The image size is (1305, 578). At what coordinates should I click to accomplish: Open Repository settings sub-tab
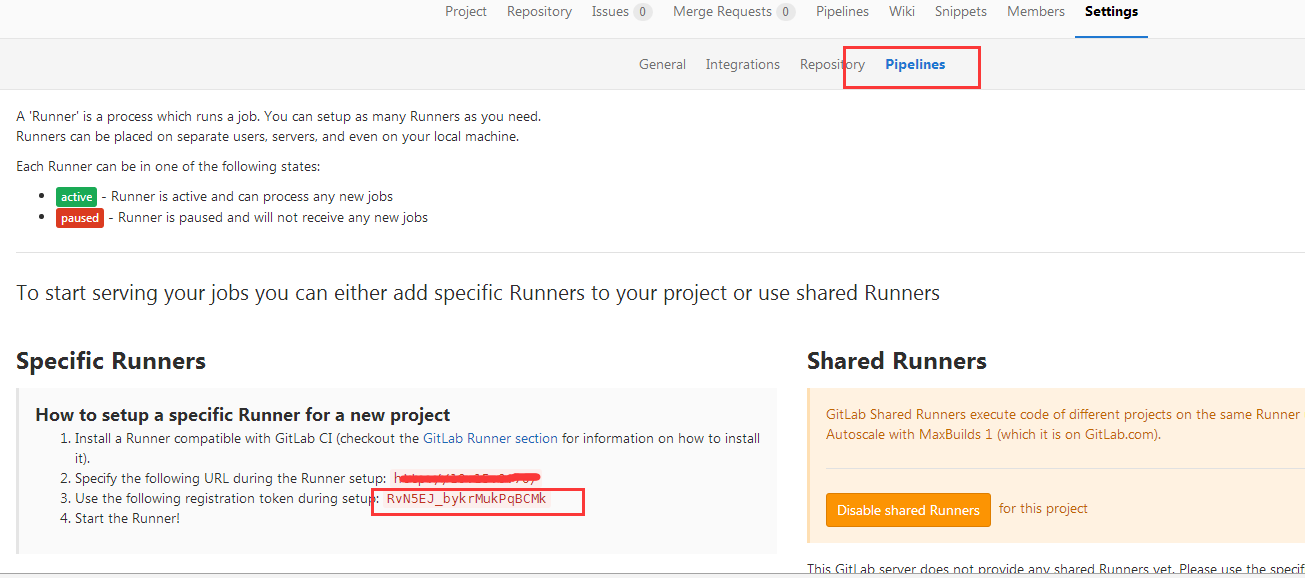point(832,64)
